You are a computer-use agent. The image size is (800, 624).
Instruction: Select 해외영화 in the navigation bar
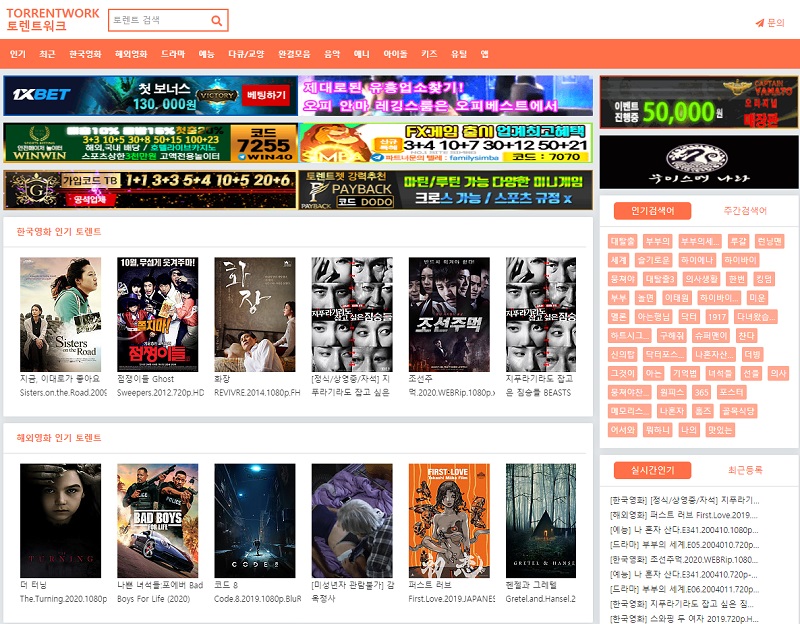(x=131, y=54)
